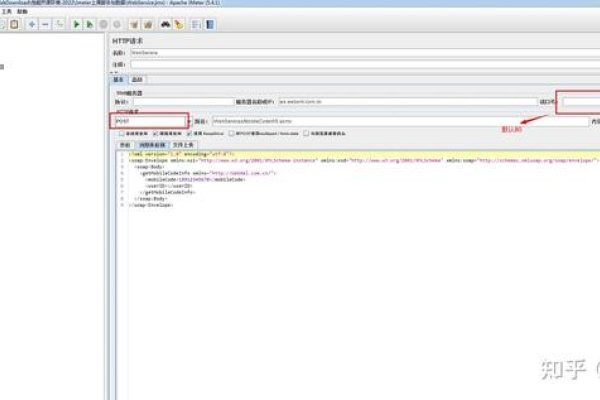Open the 工具 menu
Viewport: 600px width, 400px height.
point(7,11)
